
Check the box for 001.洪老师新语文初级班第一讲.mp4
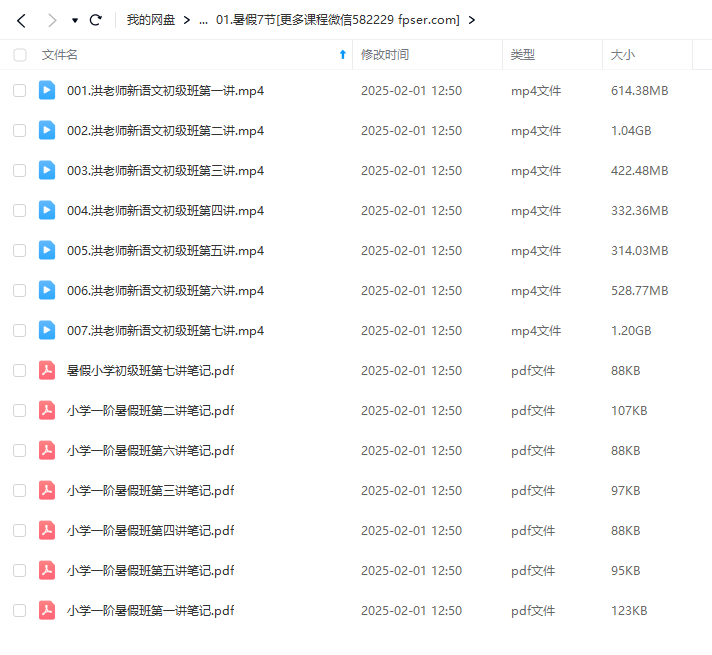(x=20, y=90)
